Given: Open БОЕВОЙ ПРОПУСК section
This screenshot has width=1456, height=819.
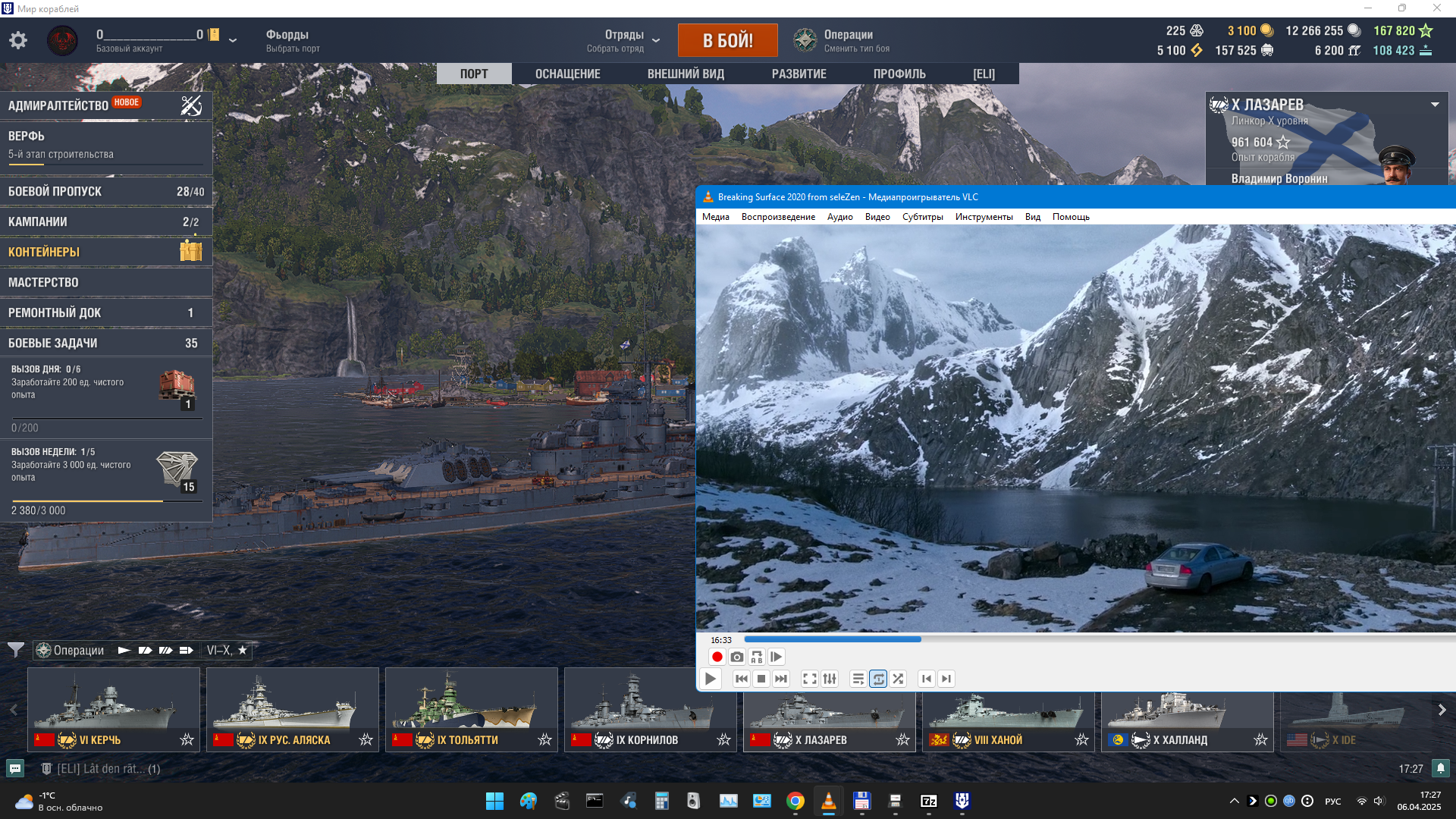Looking at the screenshot, I should pyautogui.click(x=106, y=192).
